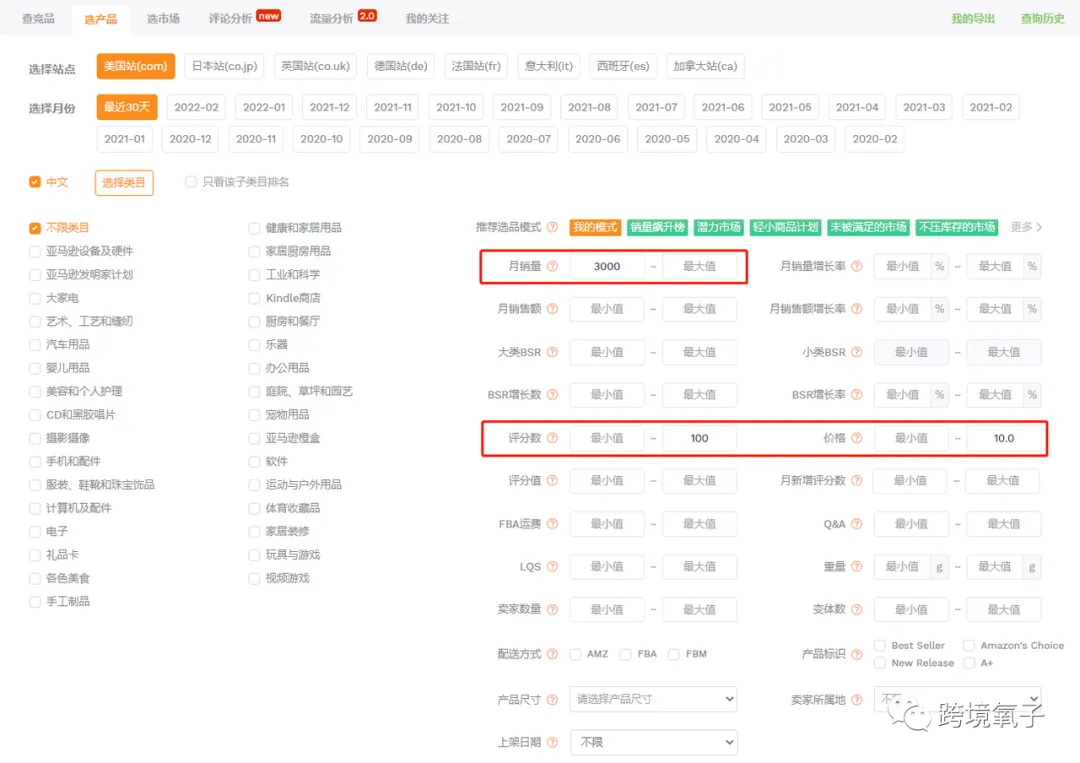Viewport: 1080px width, 763px height.
Task: Check the Amazon's Choice badge
Action: tap(969, 645)
